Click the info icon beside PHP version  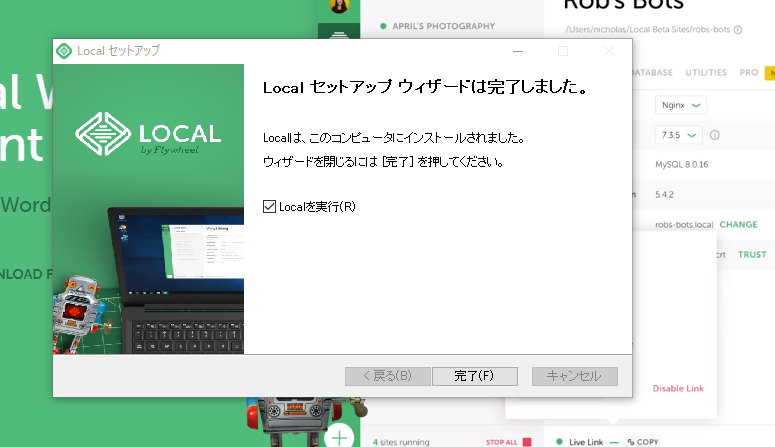(715, 135)
